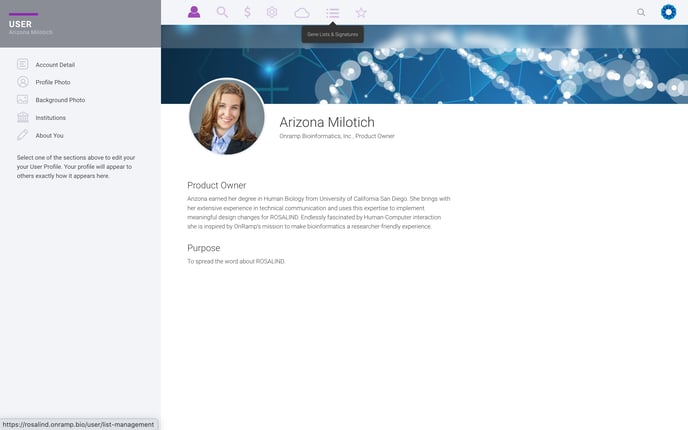Viewport: 688px width, 430px height.
Task: Click the magnifier icon in the purple navigation row
Action: tap(222, 12)
